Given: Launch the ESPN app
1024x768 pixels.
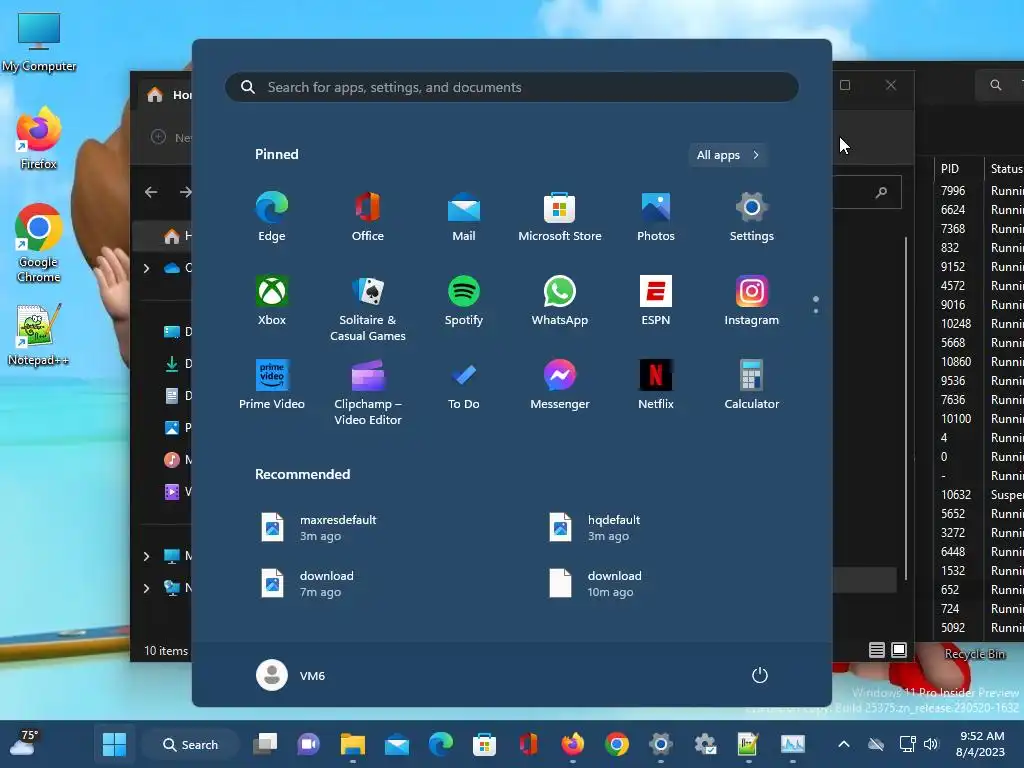Looking at the screenshot, I should pyautogui.click(x=656, y=301).
